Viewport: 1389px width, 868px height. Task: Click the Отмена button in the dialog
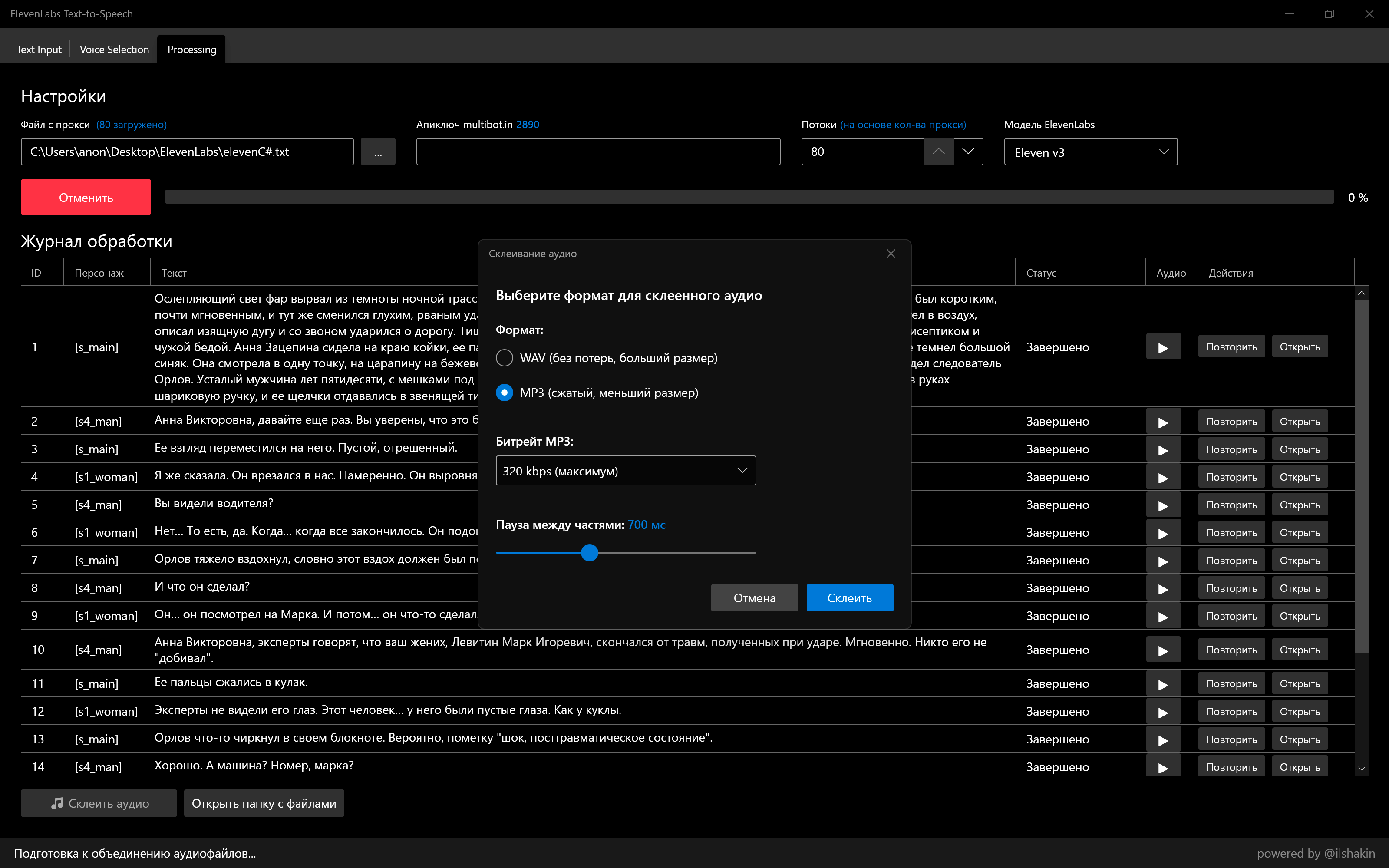coord(754,597)
